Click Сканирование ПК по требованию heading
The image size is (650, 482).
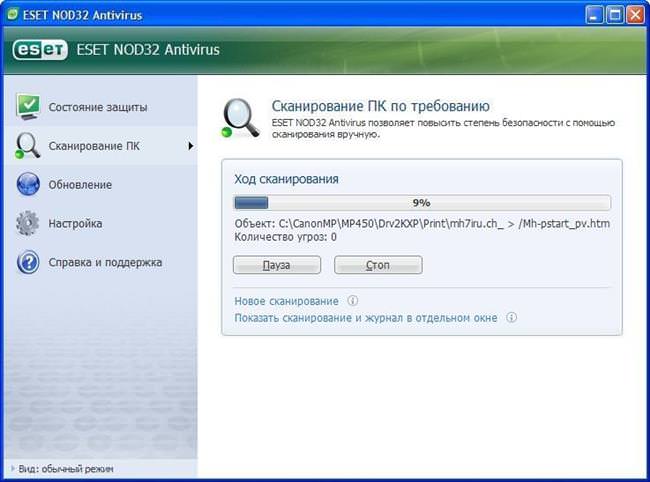[381, 106]
